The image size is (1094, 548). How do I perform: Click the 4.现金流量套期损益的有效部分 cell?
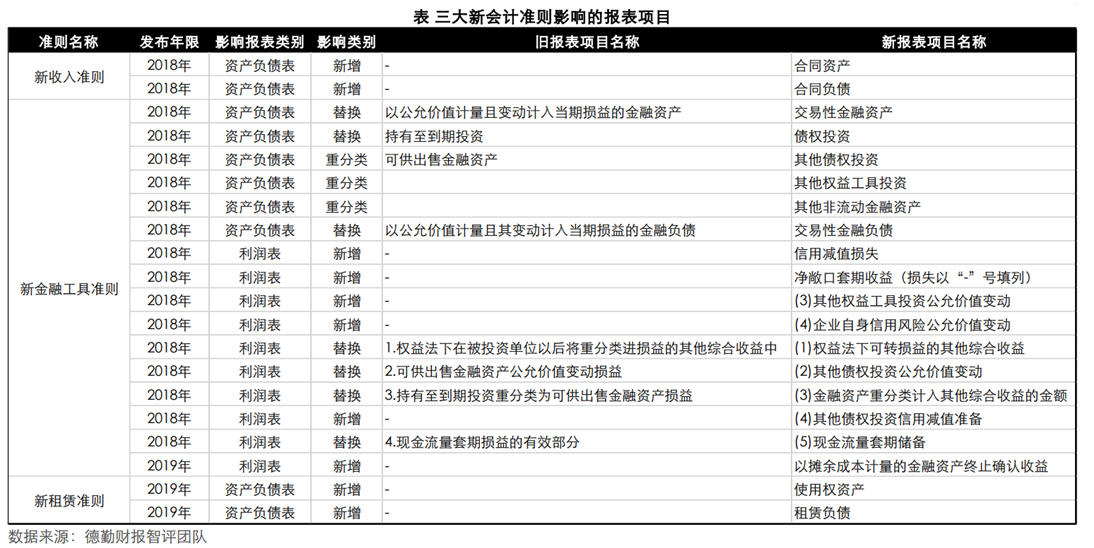click(x=482, y=442)
